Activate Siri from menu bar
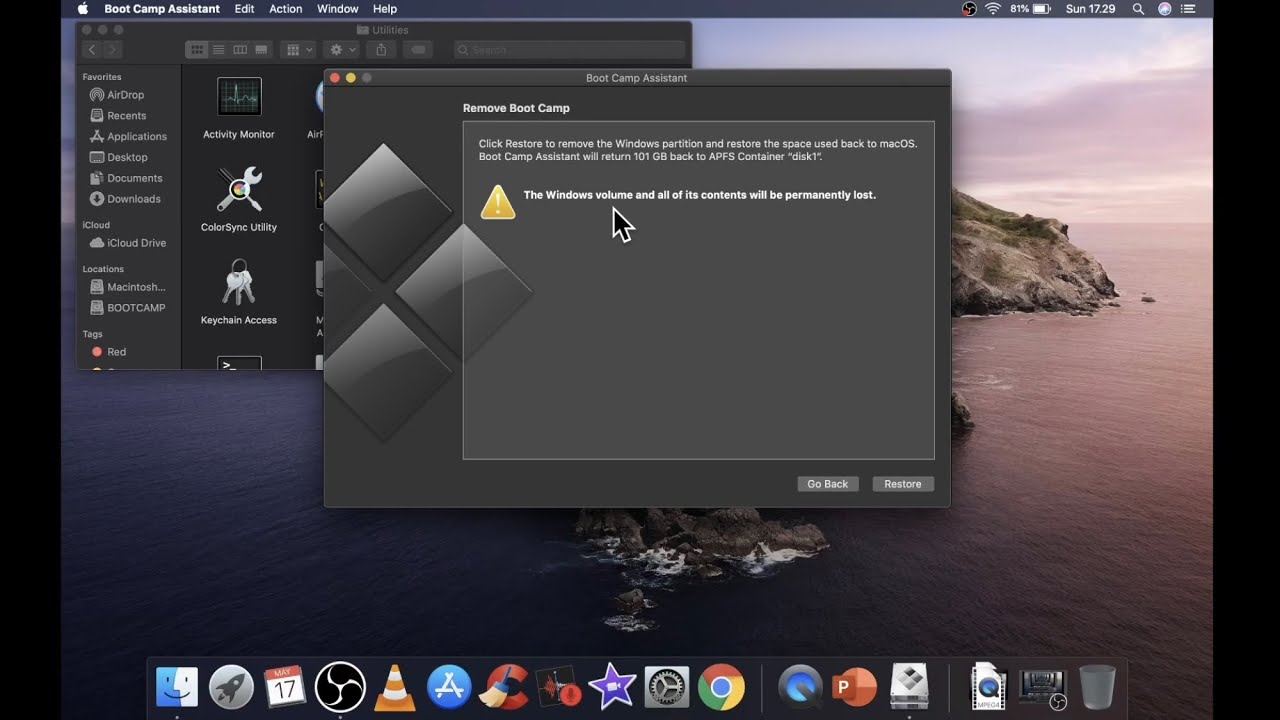This screenshot has width=1280, height=720. [x=1165, y=9]
